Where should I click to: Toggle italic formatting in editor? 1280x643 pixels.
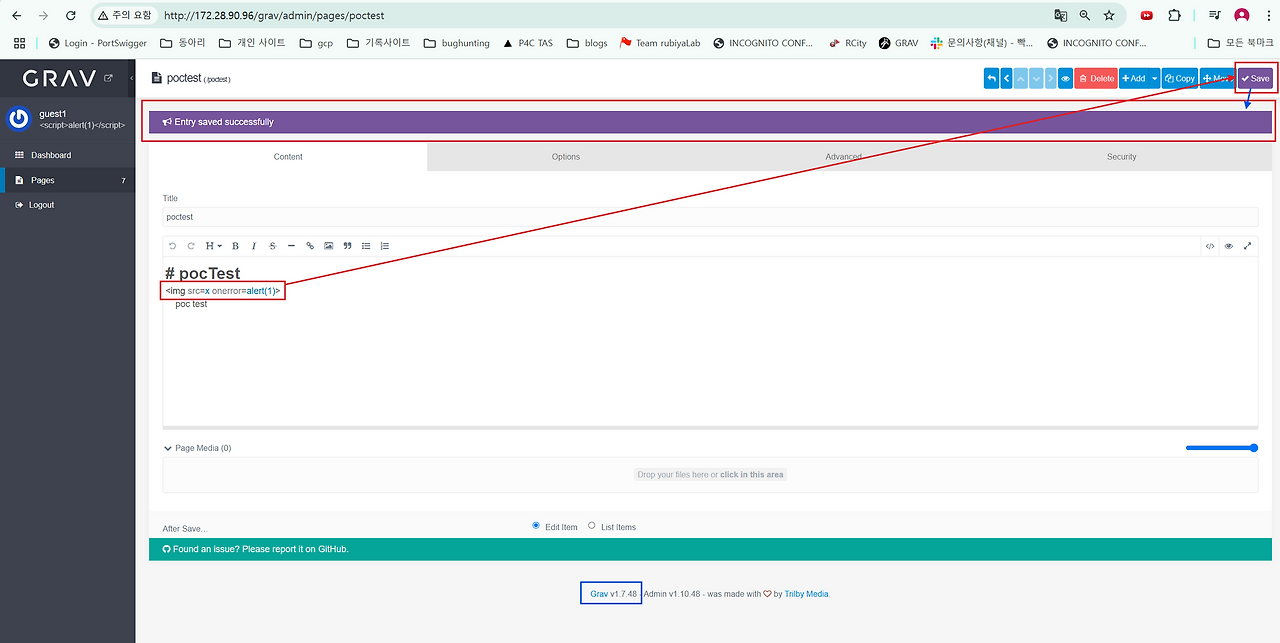point(254,246)
